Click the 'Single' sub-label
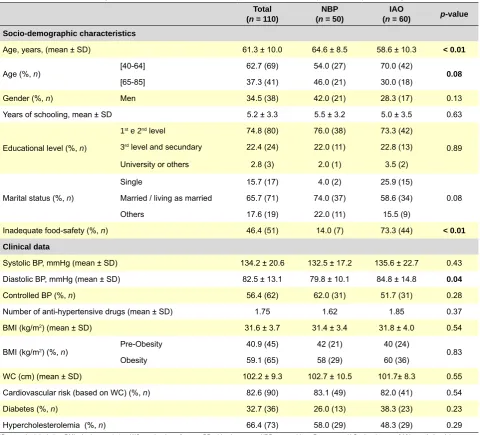Image resolution: width=480 pixels, height=435 pixels. pos(131,182)
